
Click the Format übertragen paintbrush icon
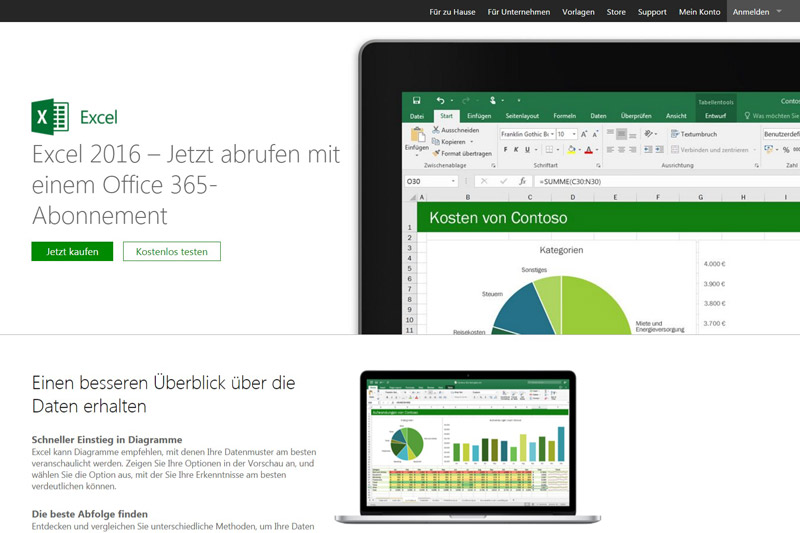pyautogui.click(x=436, y=153)
